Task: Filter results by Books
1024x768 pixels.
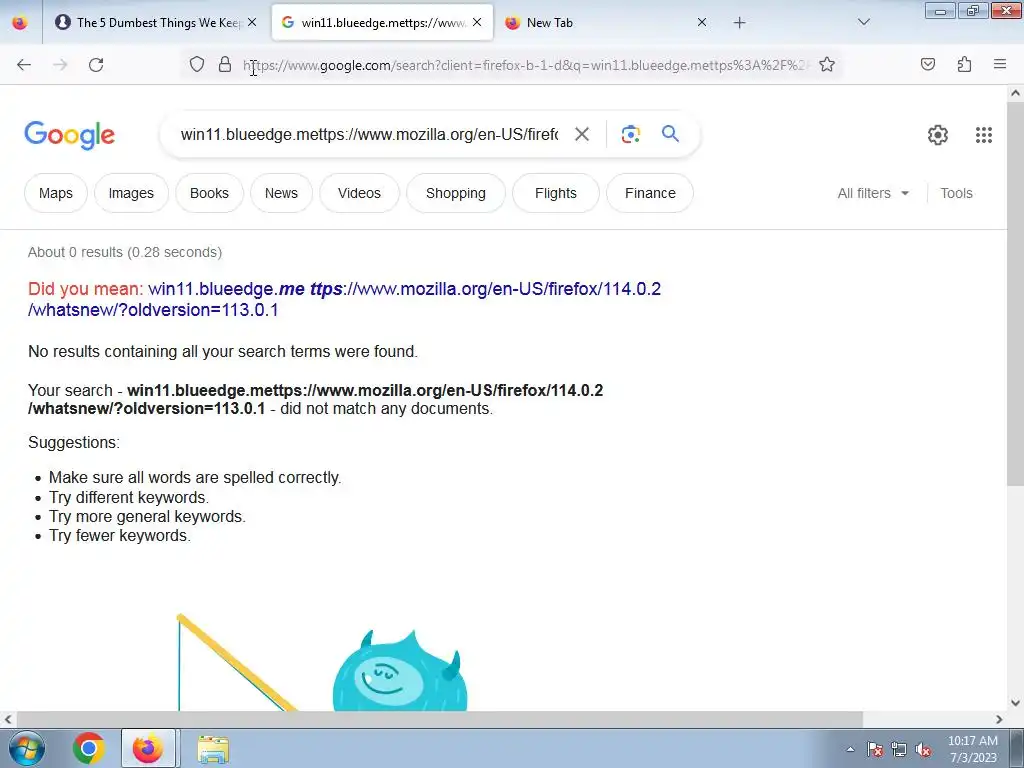Action: (x=209, y=193)
